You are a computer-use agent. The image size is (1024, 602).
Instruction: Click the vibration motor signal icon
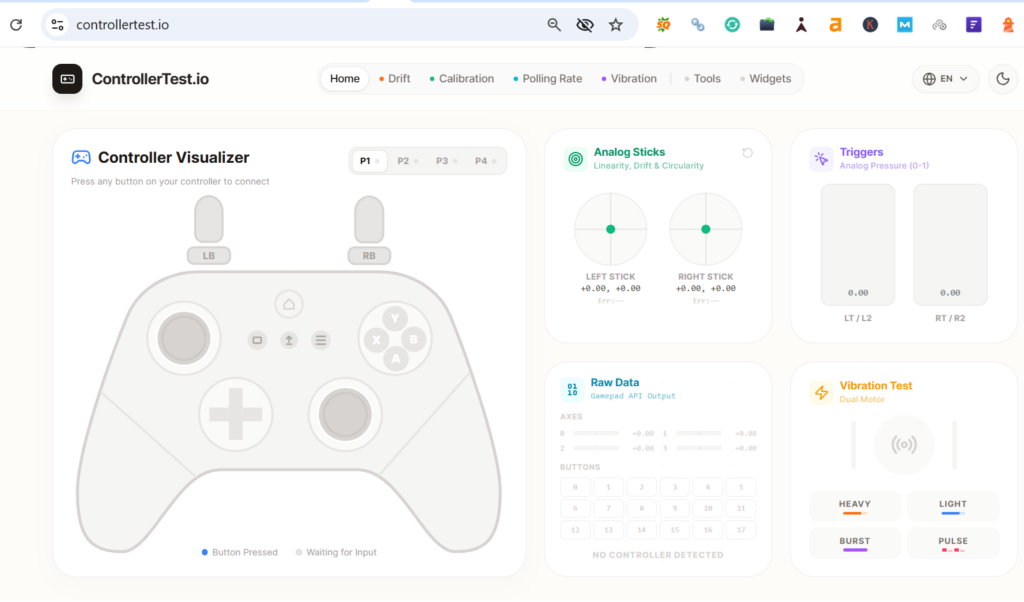tap(904, 445)
